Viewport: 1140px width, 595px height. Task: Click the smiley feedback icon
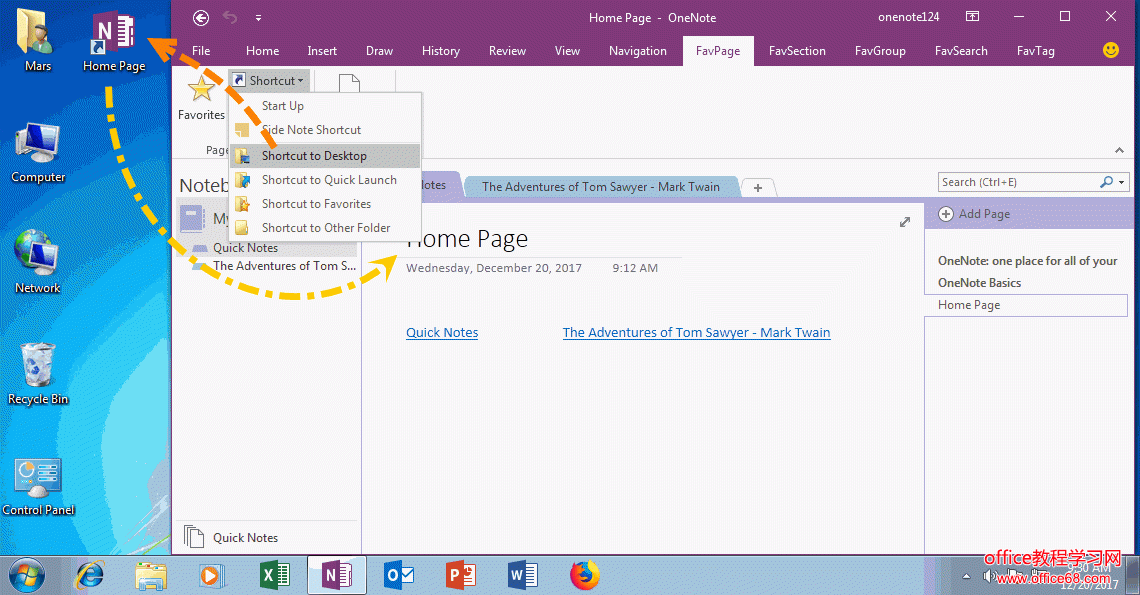[x=1110, y=50]
